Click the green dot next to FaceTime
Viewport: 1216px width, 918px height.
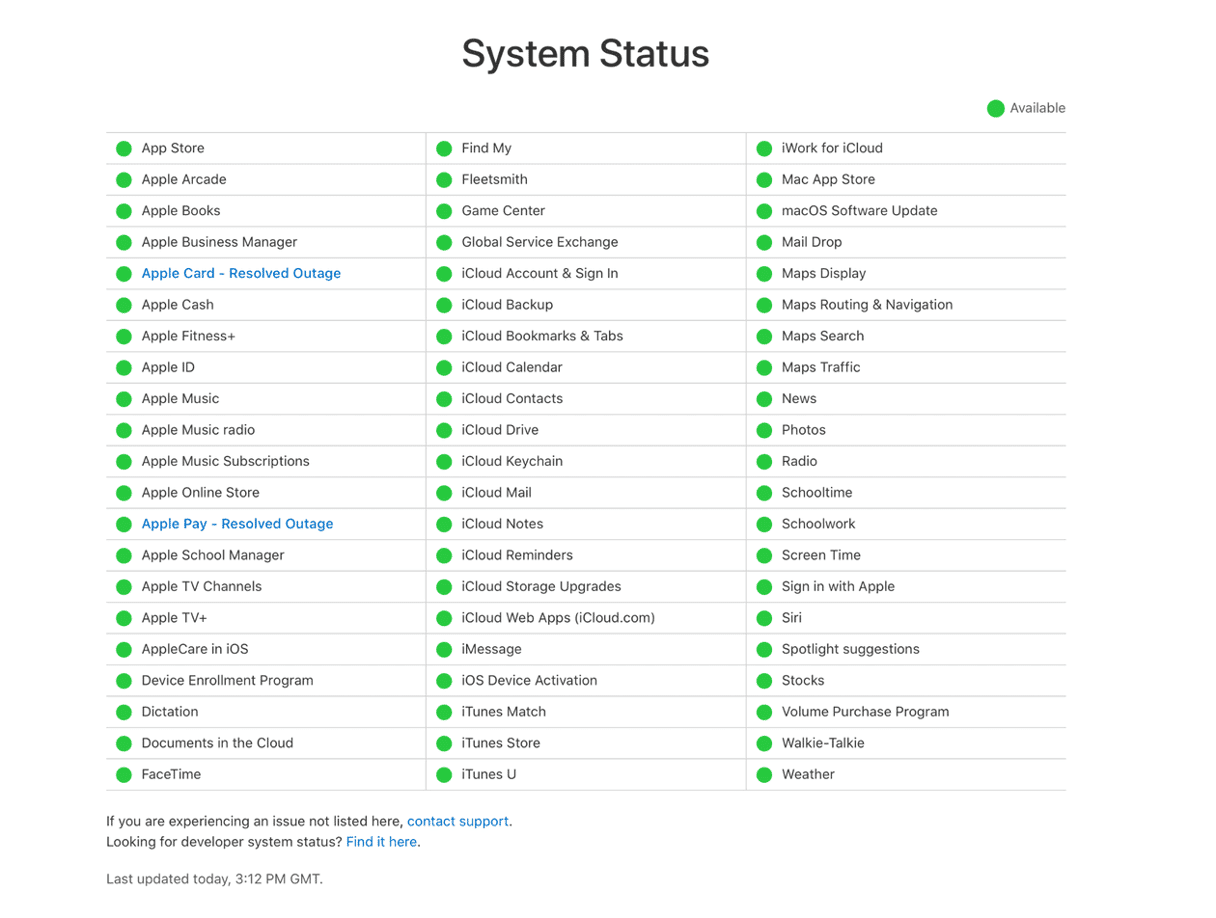coord(124,775)
